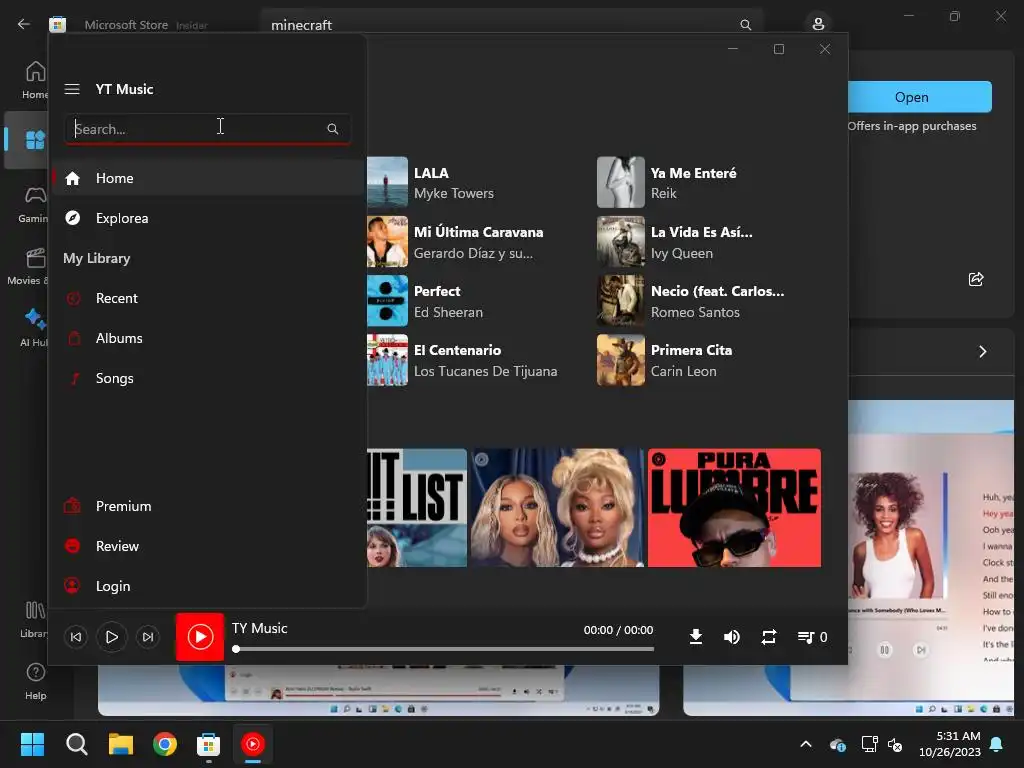The width and height of the screenshot is (1024, 768).
Task: Open File Explorer from the taskbar
Action: [121, 744]
